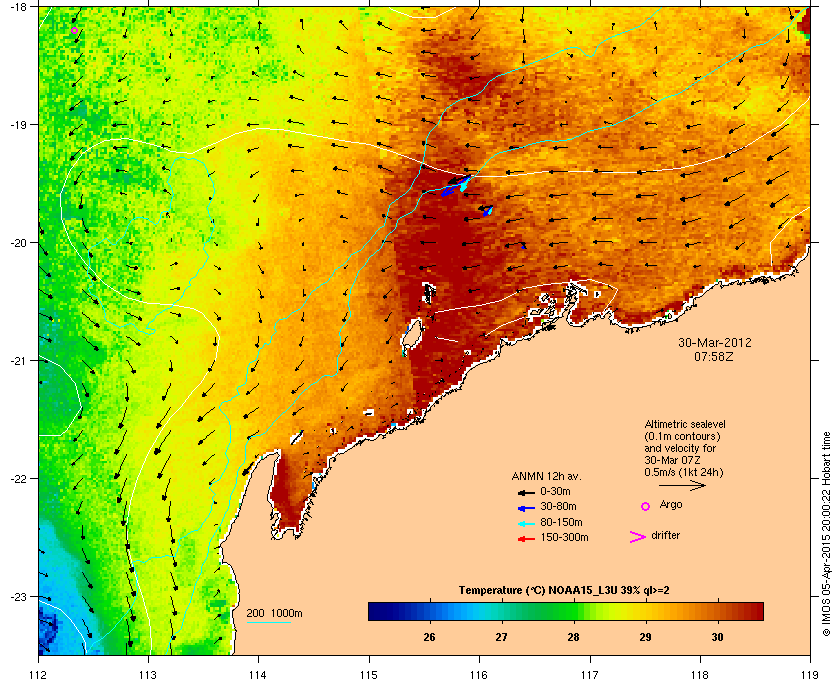Screen dimensions: 840x680
Task: Click the longitude axis label 119
Action: pos(810,674)
